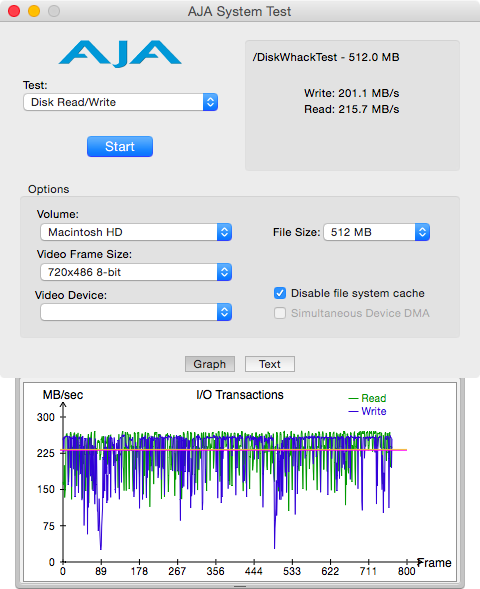The image size is (480, 589).
Task: Click the pink average line on graph
Action: coord(234,450)
